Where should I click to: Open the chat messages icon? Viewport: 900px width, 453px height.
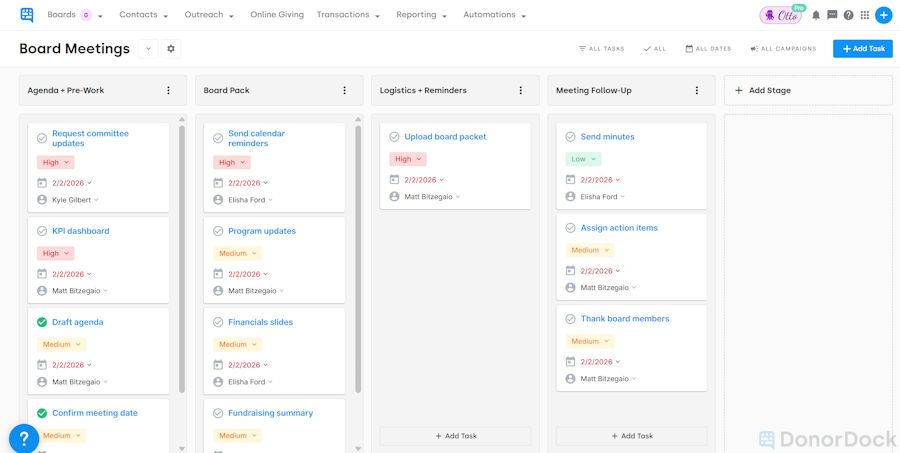(x=832, y=16)
